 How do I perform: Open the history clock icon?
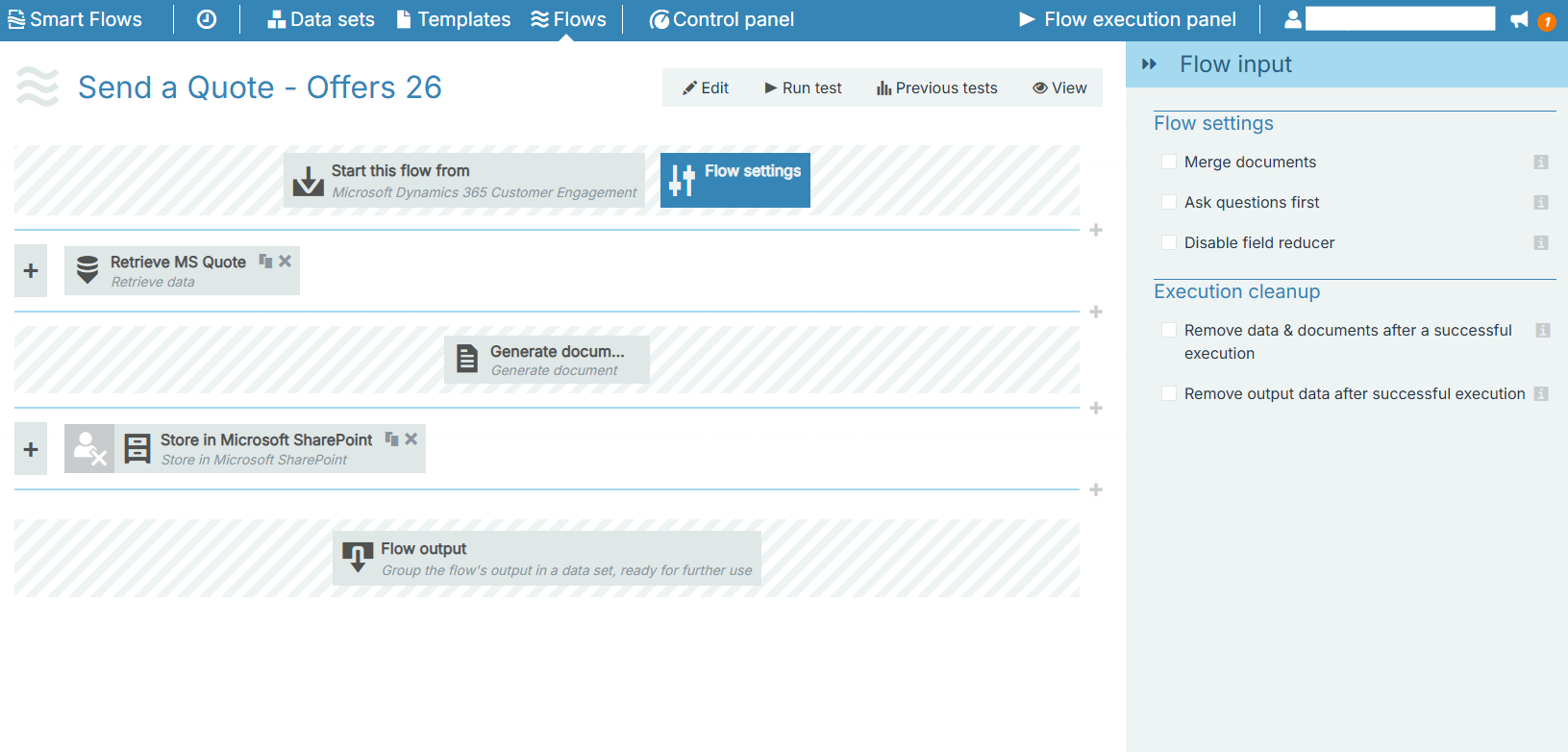pos(207,19)
